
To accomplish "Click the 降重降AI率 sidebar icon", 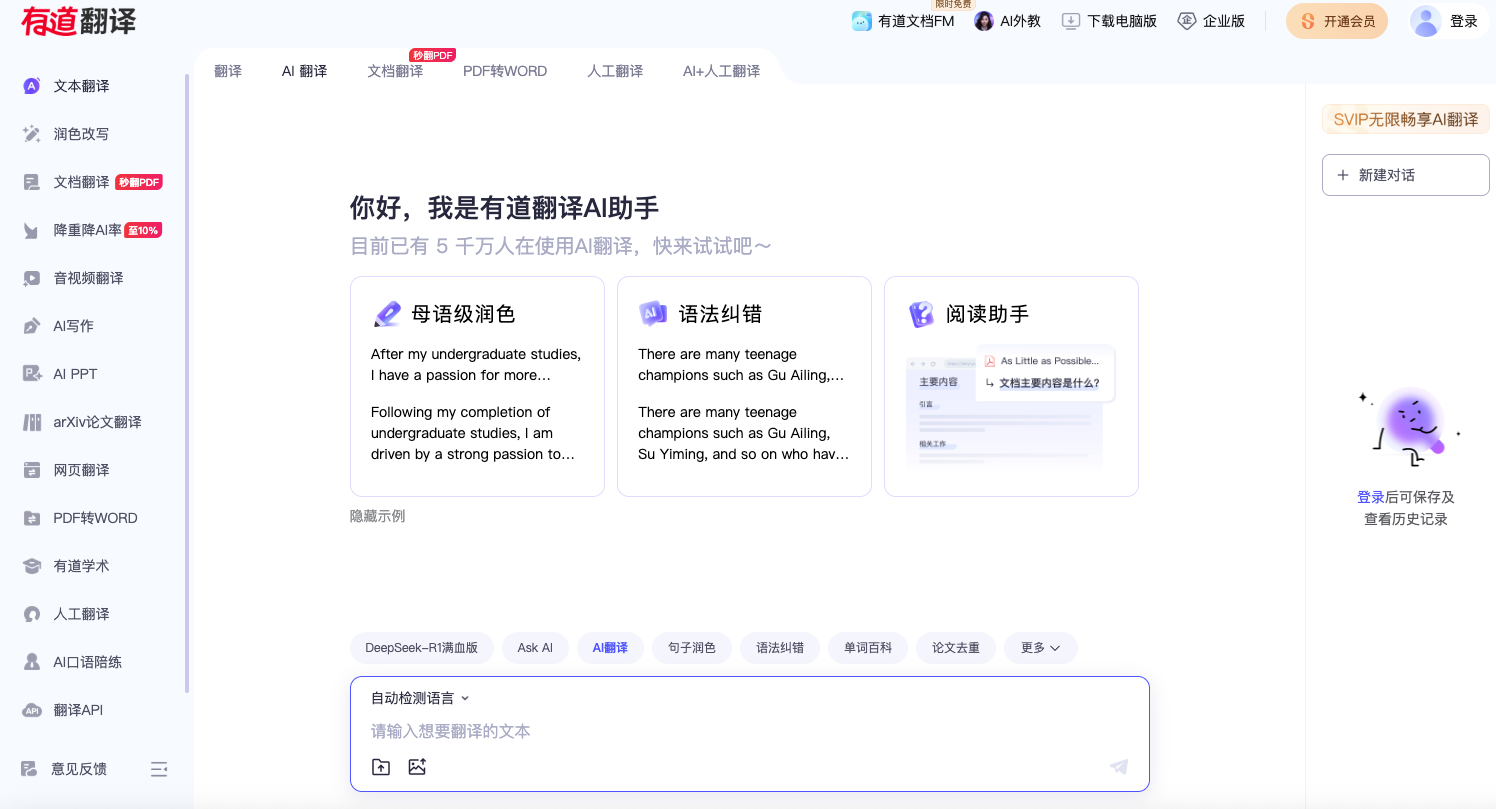I will tap(32, 230).
